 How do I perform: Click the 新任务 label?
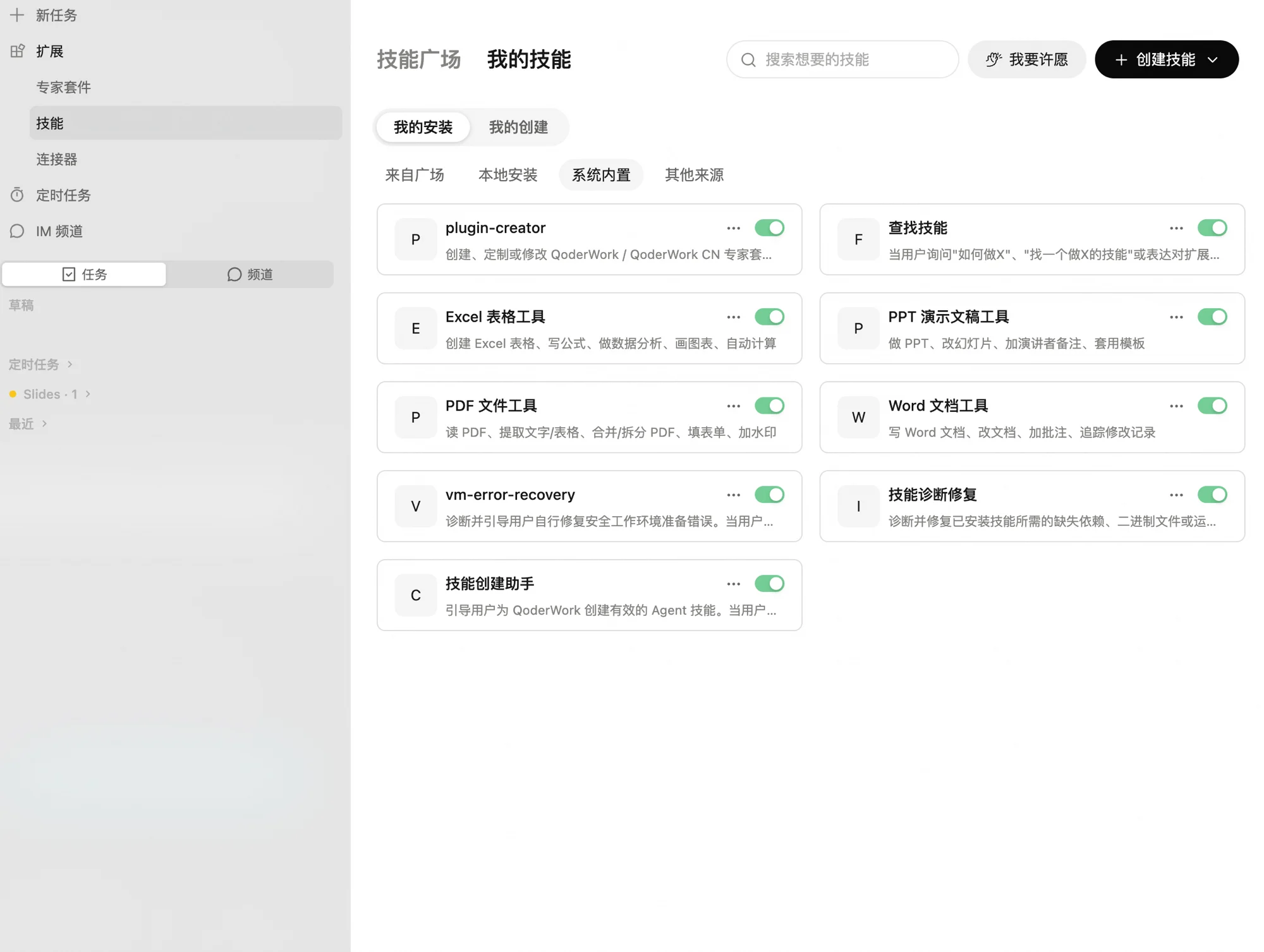click(x=56, y=15)
